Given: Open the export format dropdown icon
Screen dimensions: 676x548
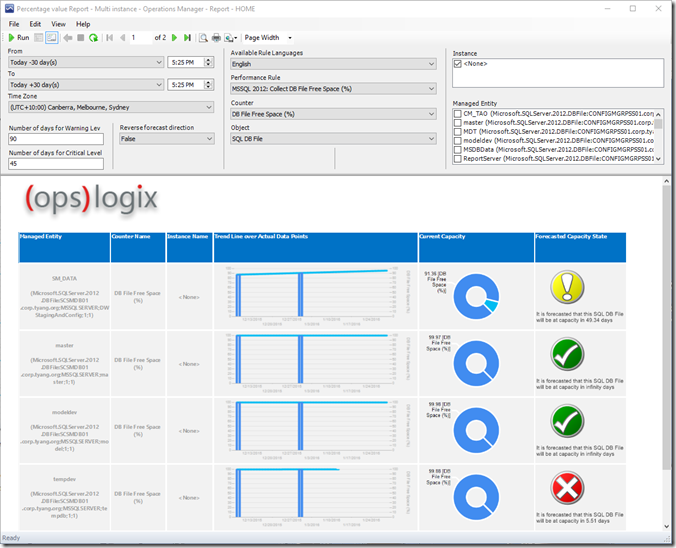Looking at the screenshot, I should (231, 38).
